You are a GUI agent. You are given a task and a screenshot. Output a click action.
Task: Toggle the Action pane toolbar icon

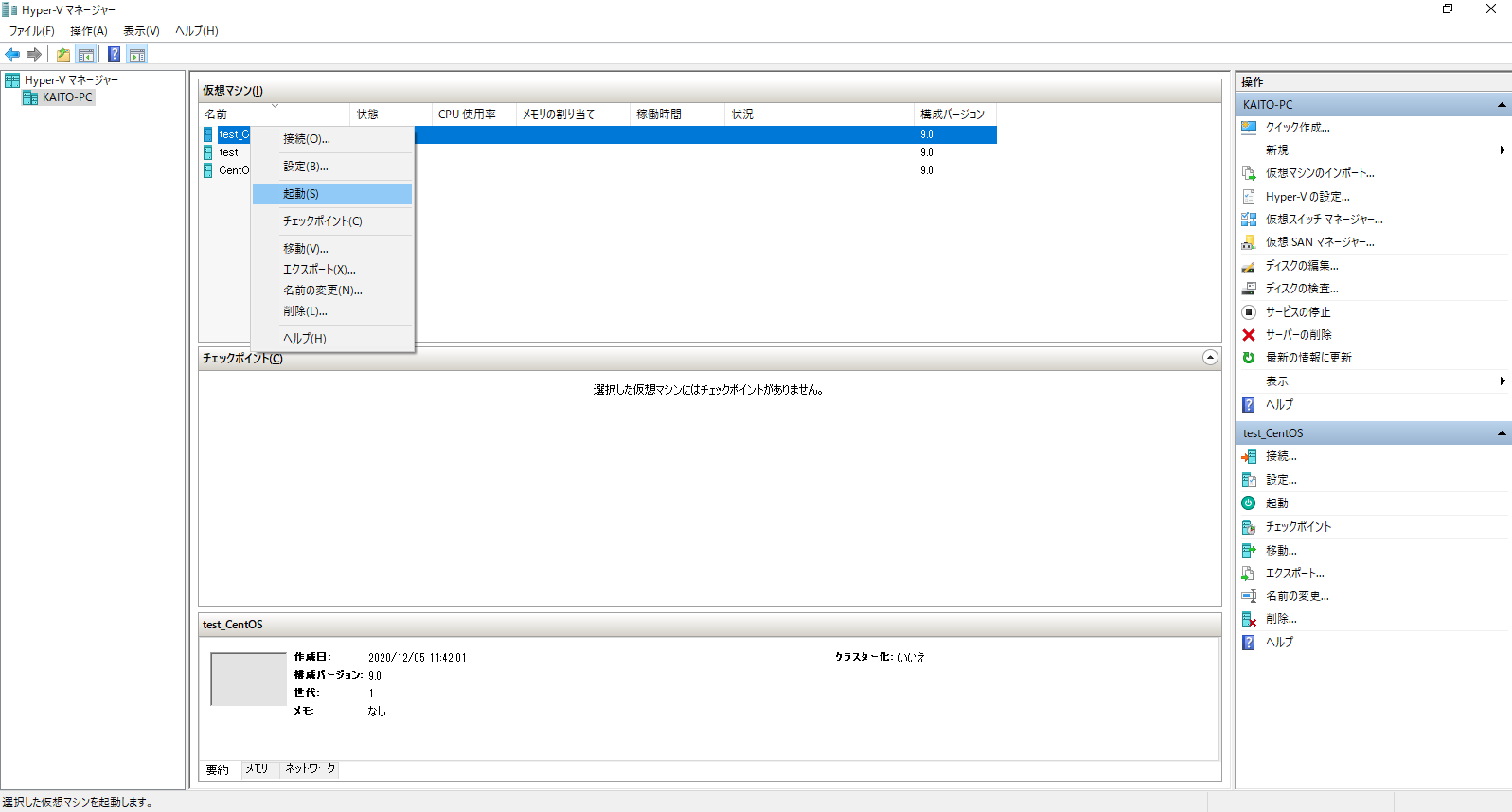click(137, 55)
